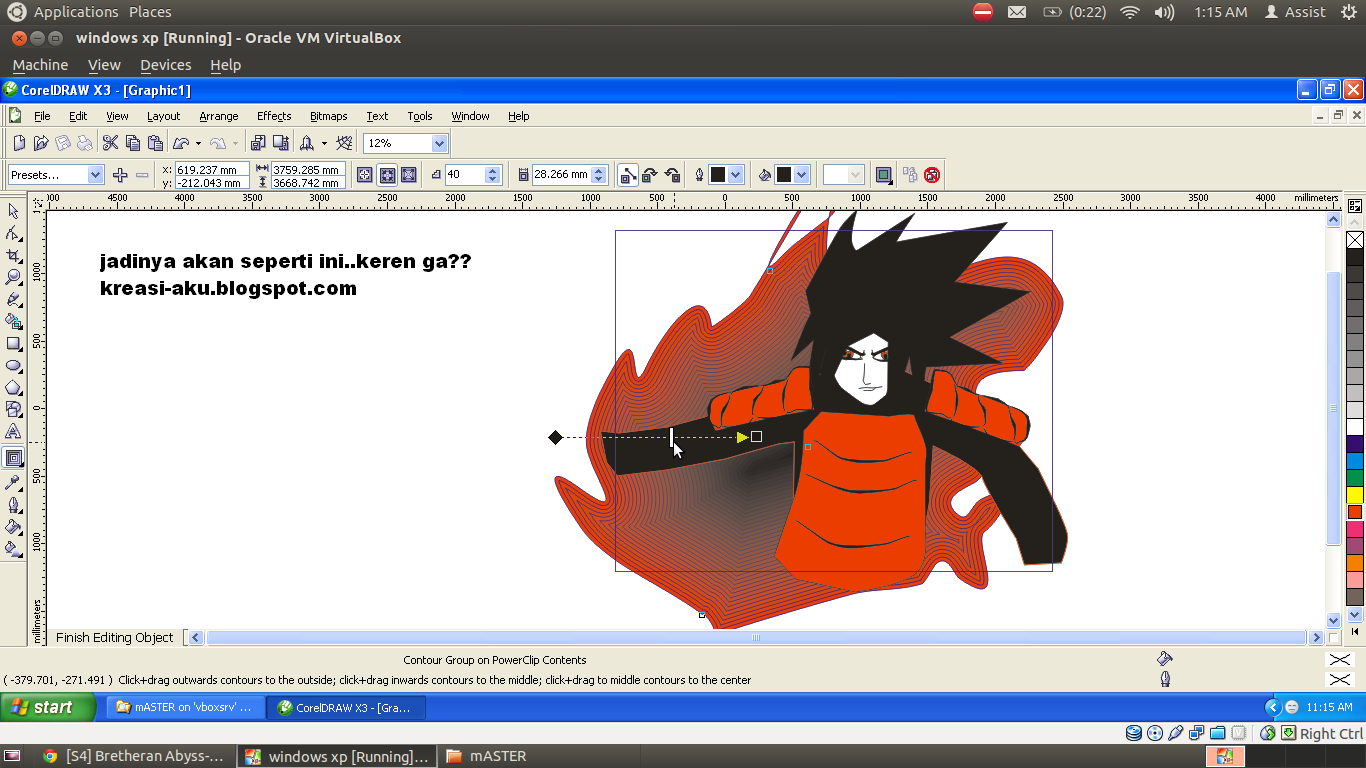Click the horizontal scrollbar track
Viewport: 1366px width, 768px height.
[x=755, y=638]
